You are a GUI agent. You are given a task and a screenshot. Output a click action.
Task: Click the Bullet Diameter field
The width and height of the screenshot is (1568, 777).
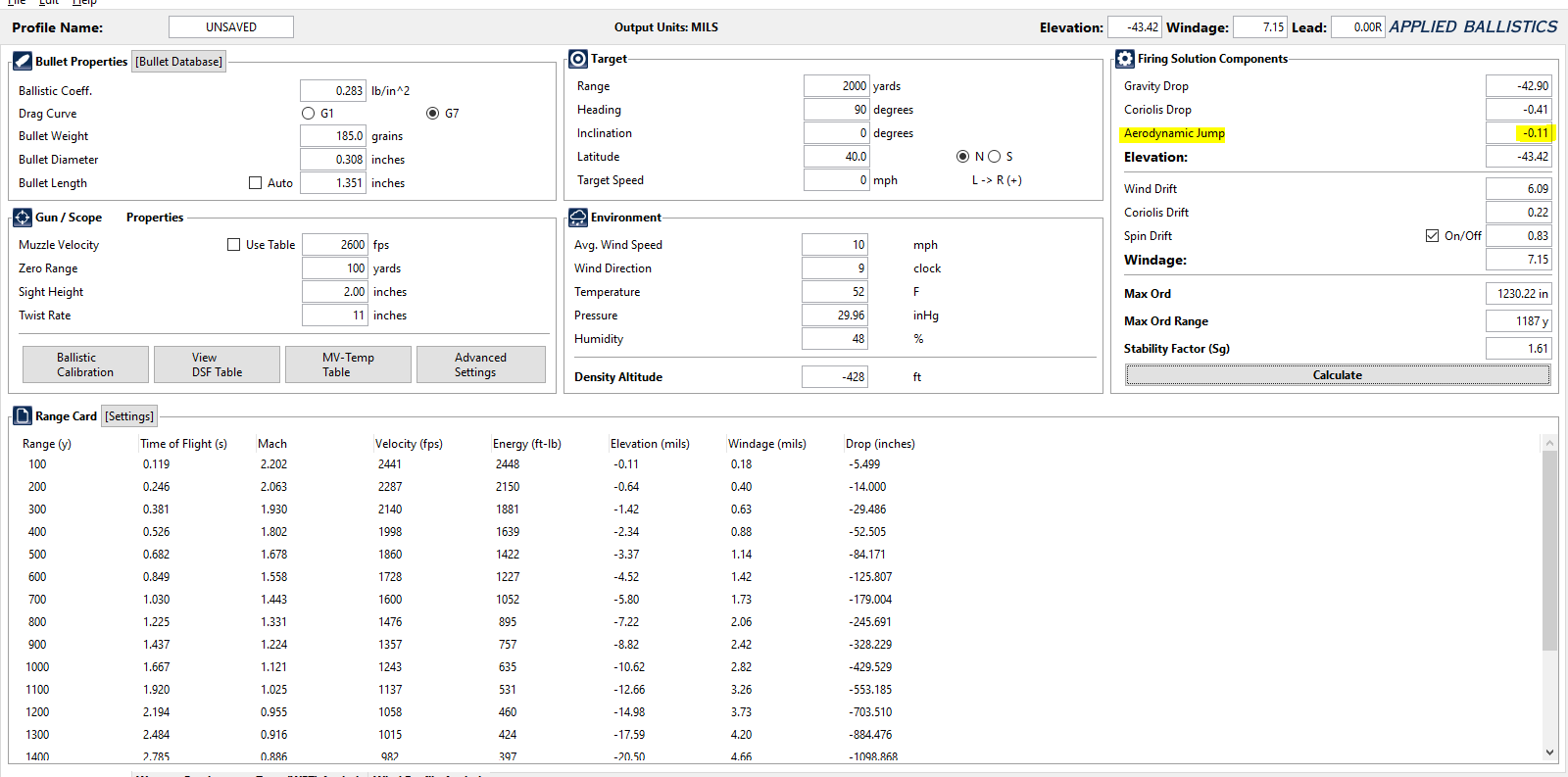(333, 160)
